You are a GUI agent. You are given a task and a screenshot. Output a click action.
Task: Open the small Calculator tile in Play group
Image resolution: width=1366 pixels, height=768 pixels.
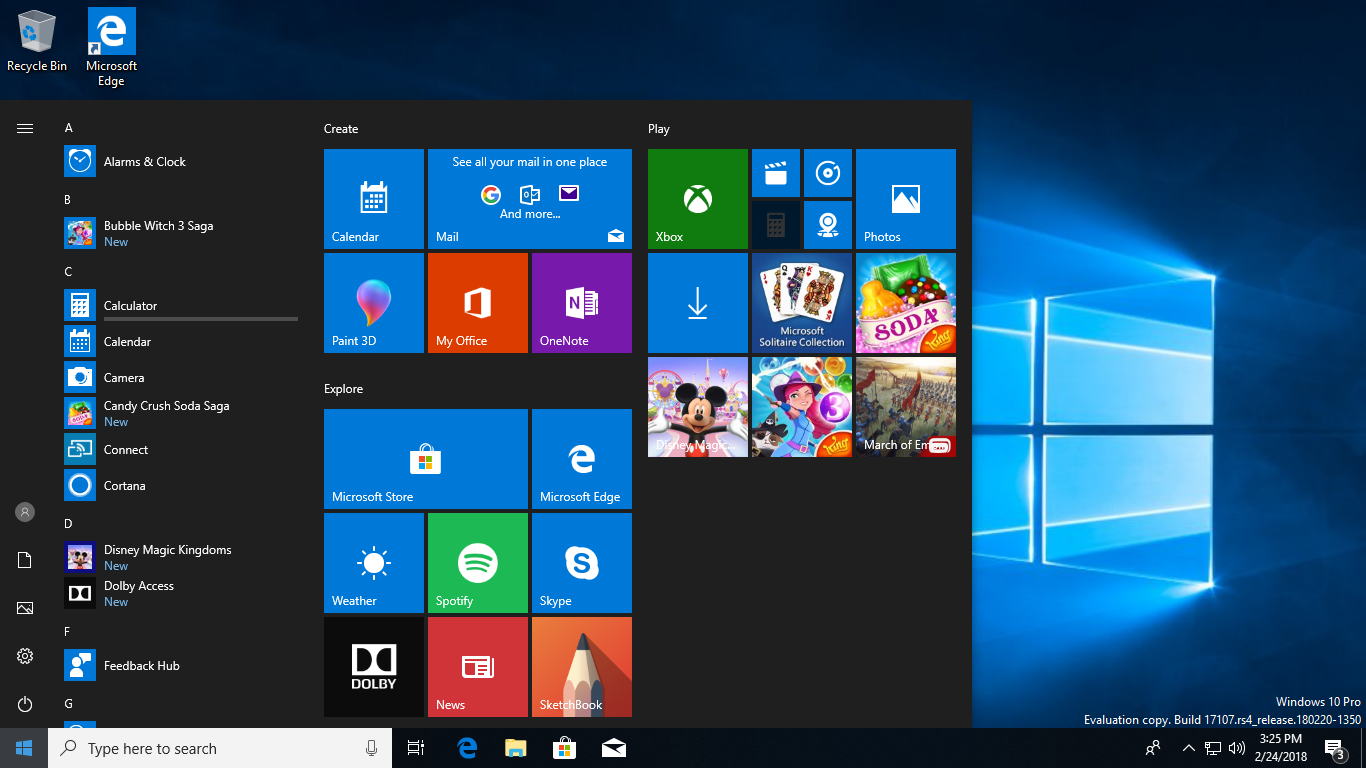[x=776, y=225]
